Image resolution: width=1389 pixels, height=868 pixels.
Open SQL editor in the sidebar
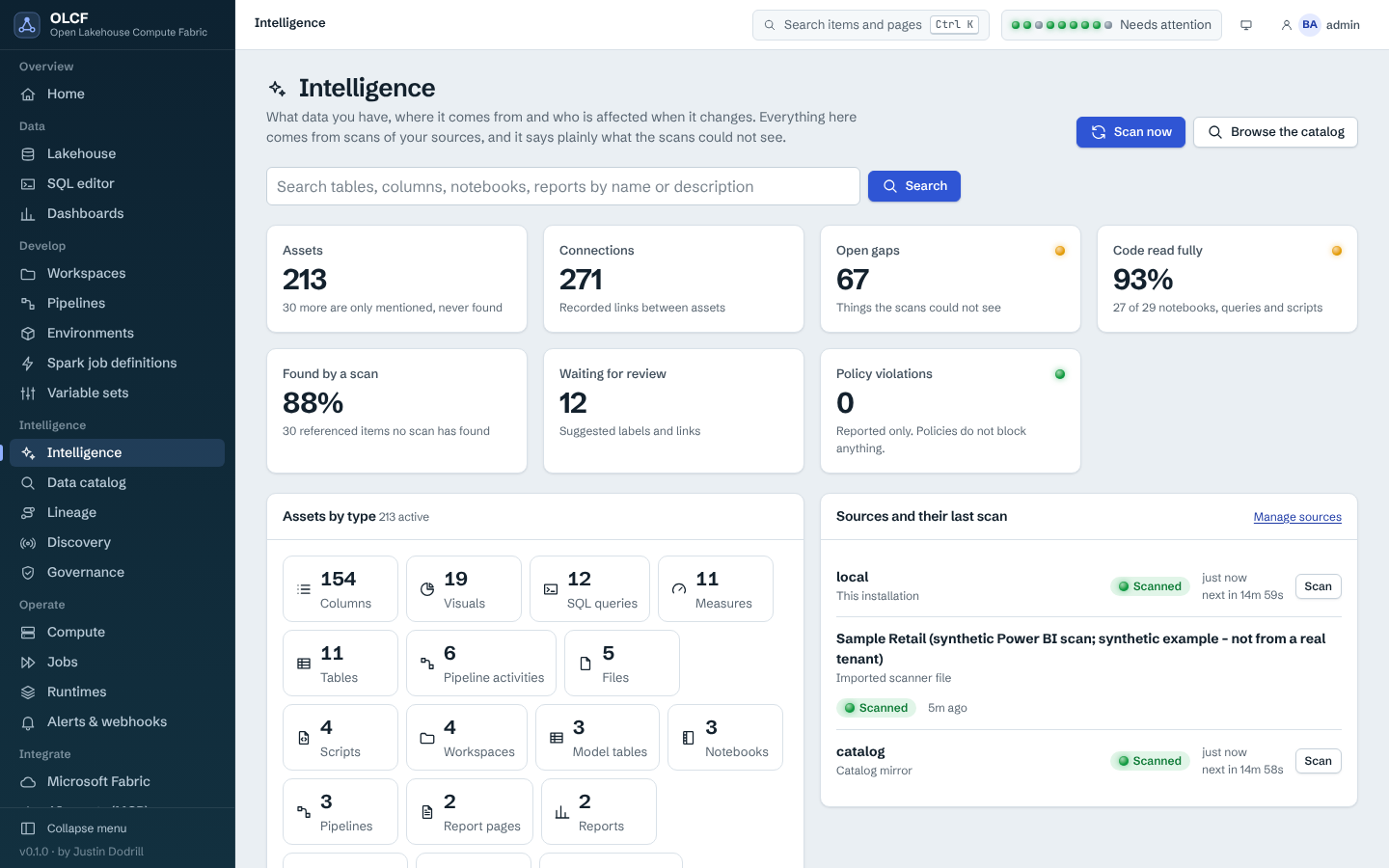117,183
